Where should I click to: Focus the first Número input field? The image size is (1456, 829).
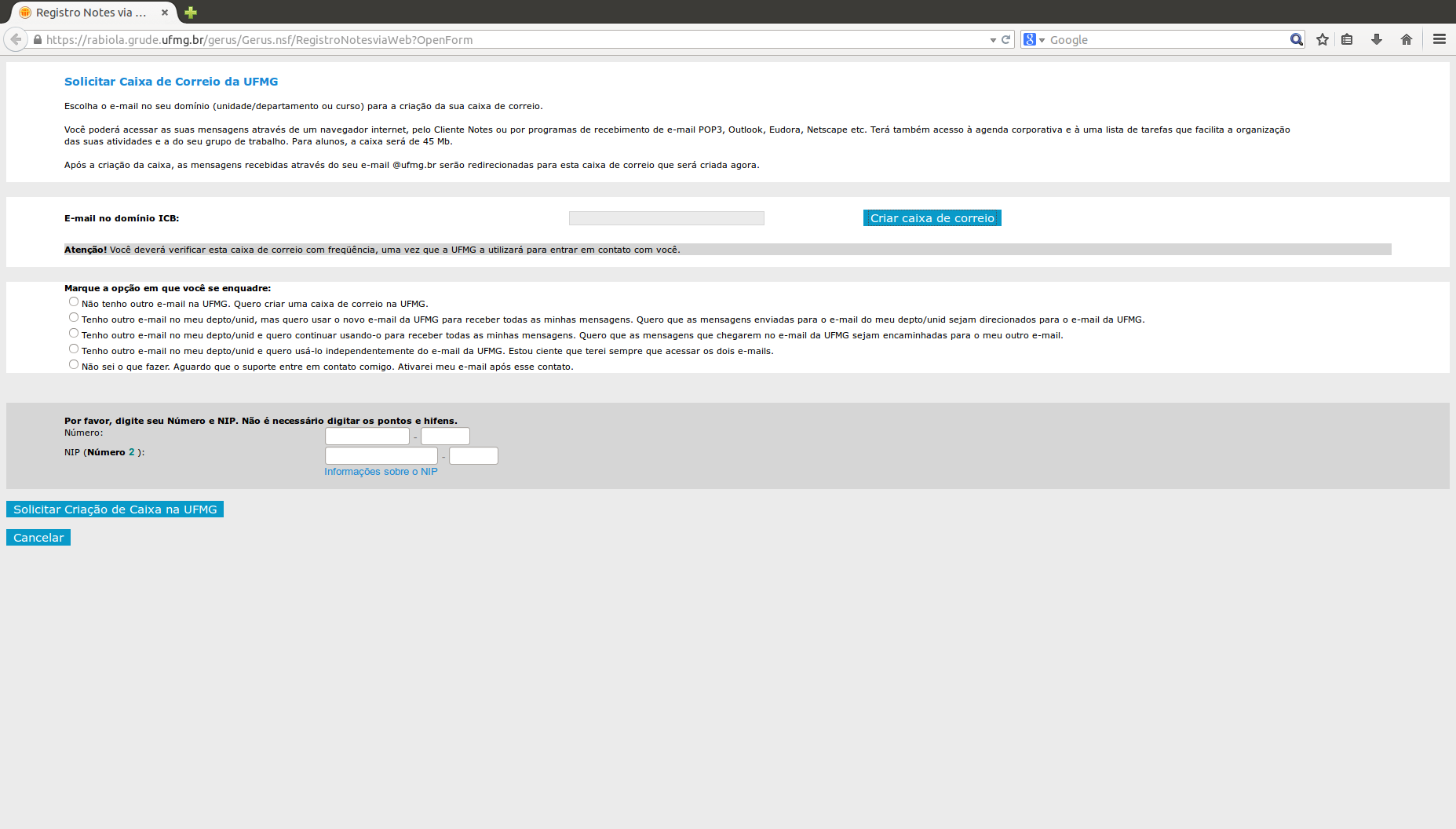(367, 436)
